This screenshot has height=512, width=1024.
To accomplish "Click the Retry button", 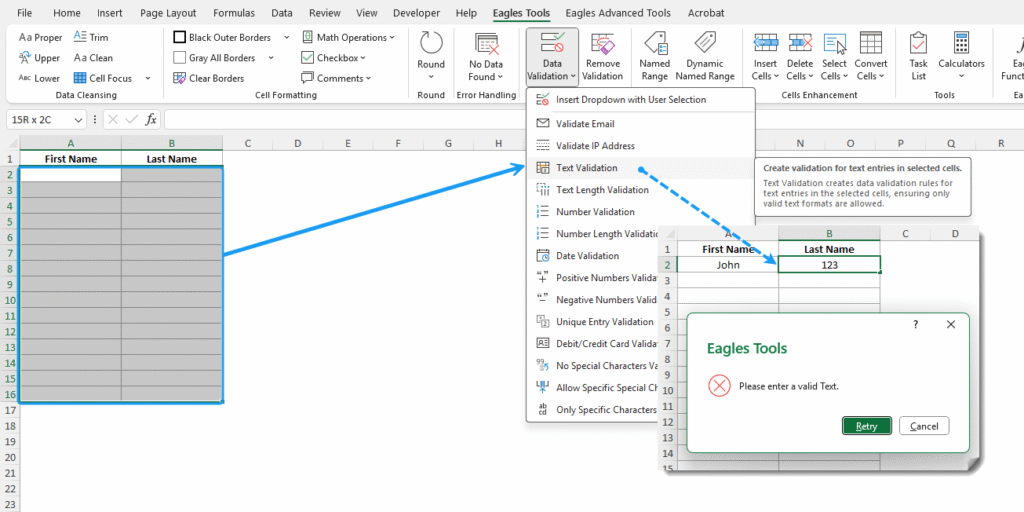I will pos(867,426).
